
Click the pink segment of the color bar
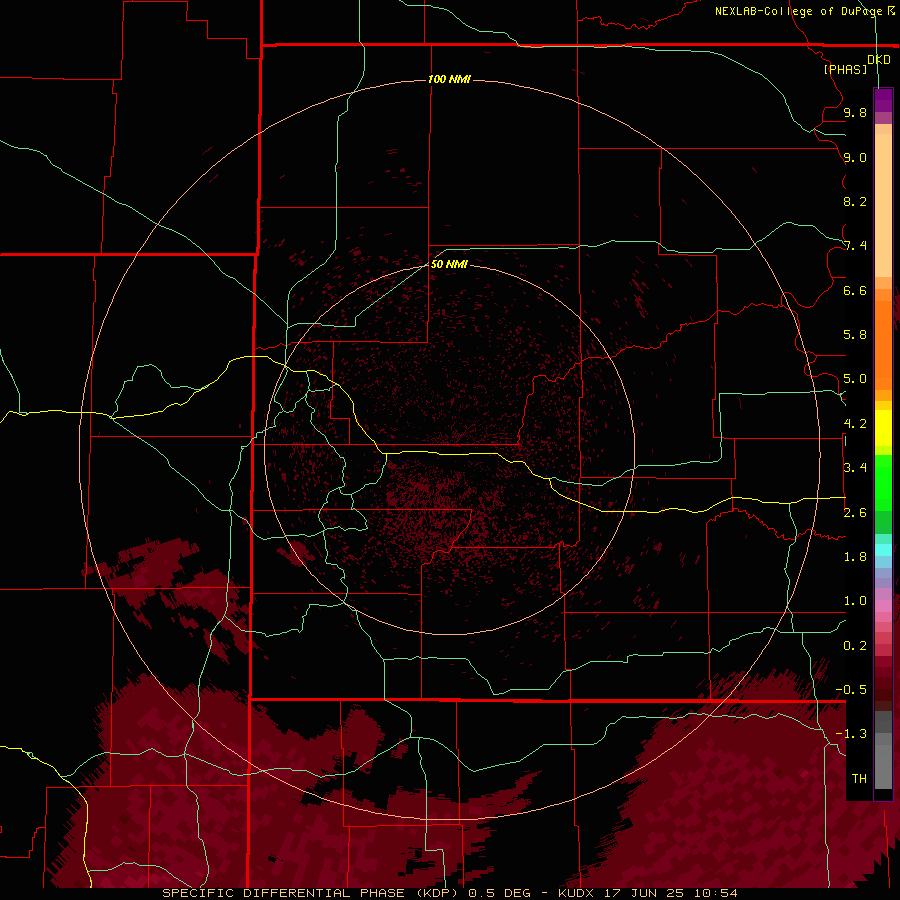click(x=883, y=606)
